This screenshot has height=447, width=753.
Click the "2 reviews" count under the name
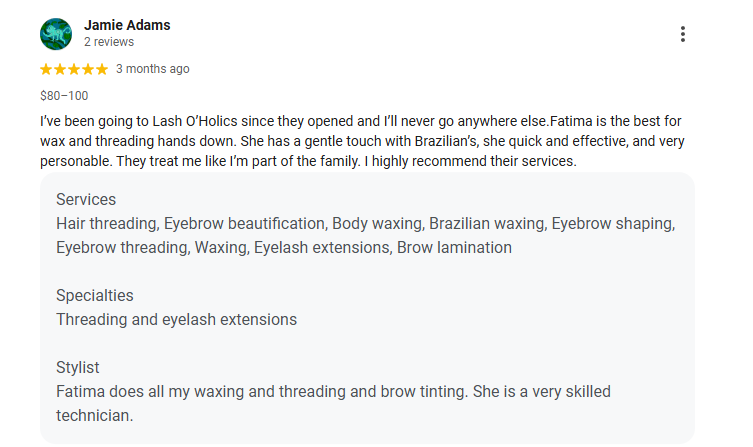coord(109,43)
